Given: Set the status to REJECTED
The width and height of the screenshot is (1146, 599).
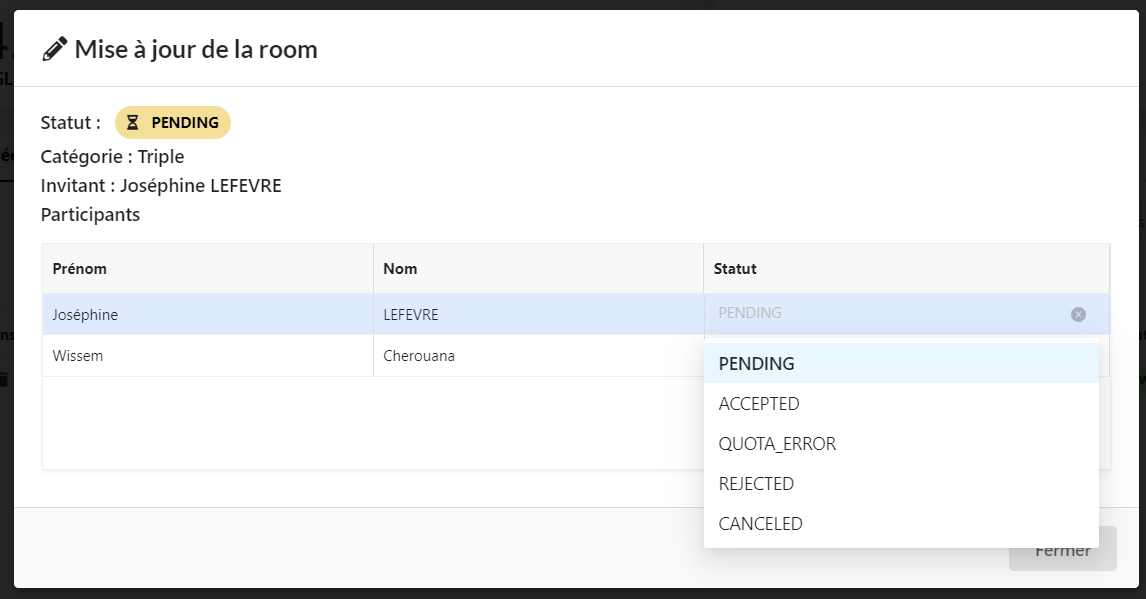Looking at the screenshot, I should pyautogui.click(x=756, y=484).
